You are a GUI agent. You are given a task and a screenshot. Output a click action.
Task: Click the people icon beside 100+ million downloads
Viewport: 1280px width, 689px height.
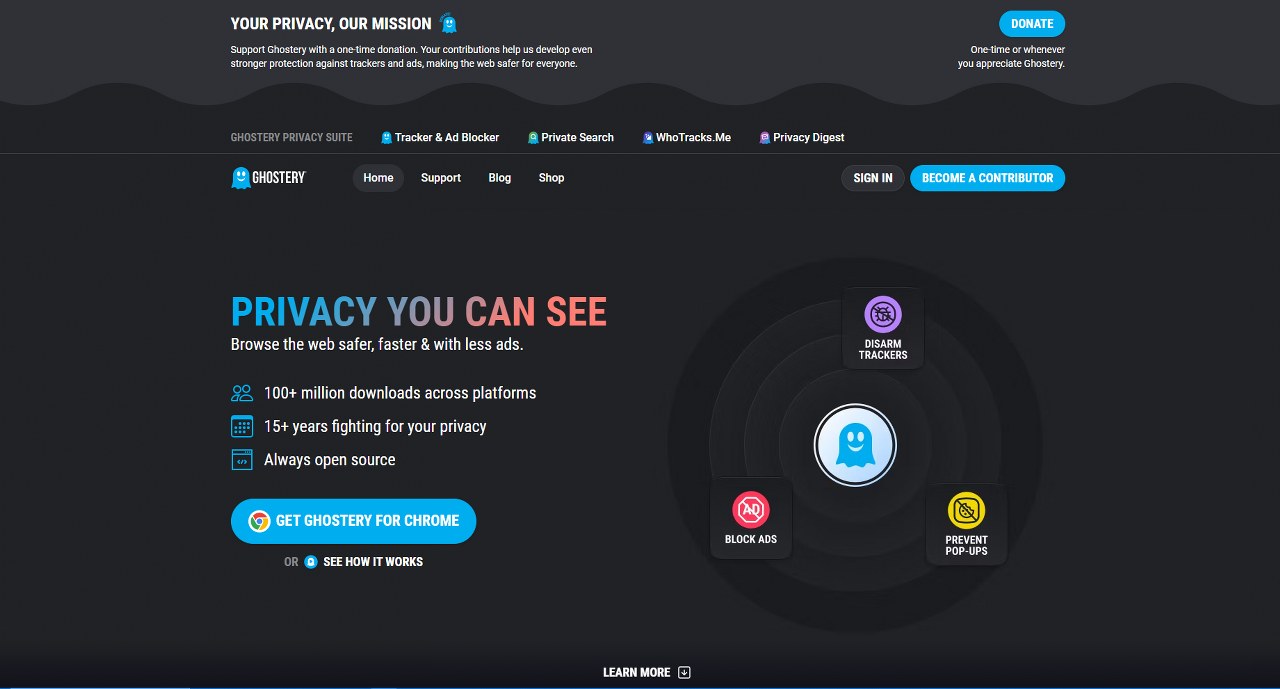coord(242,393)
